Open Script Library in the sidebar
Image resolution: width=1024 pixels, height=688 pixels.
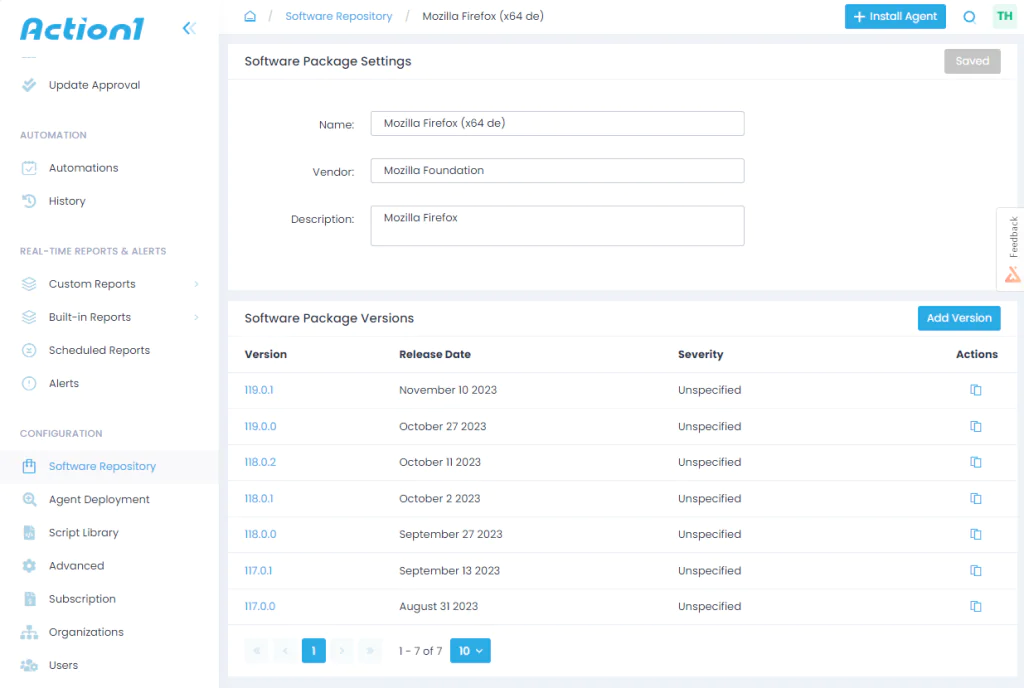tap(84, 533)
